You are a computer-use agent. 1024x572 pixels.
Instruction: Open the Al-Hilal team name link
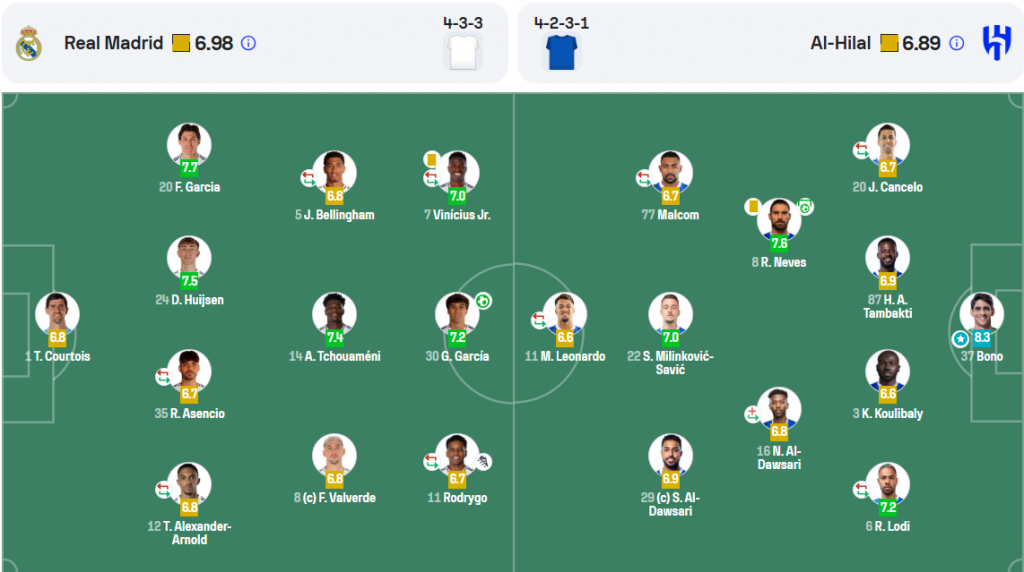coord(840,43)
